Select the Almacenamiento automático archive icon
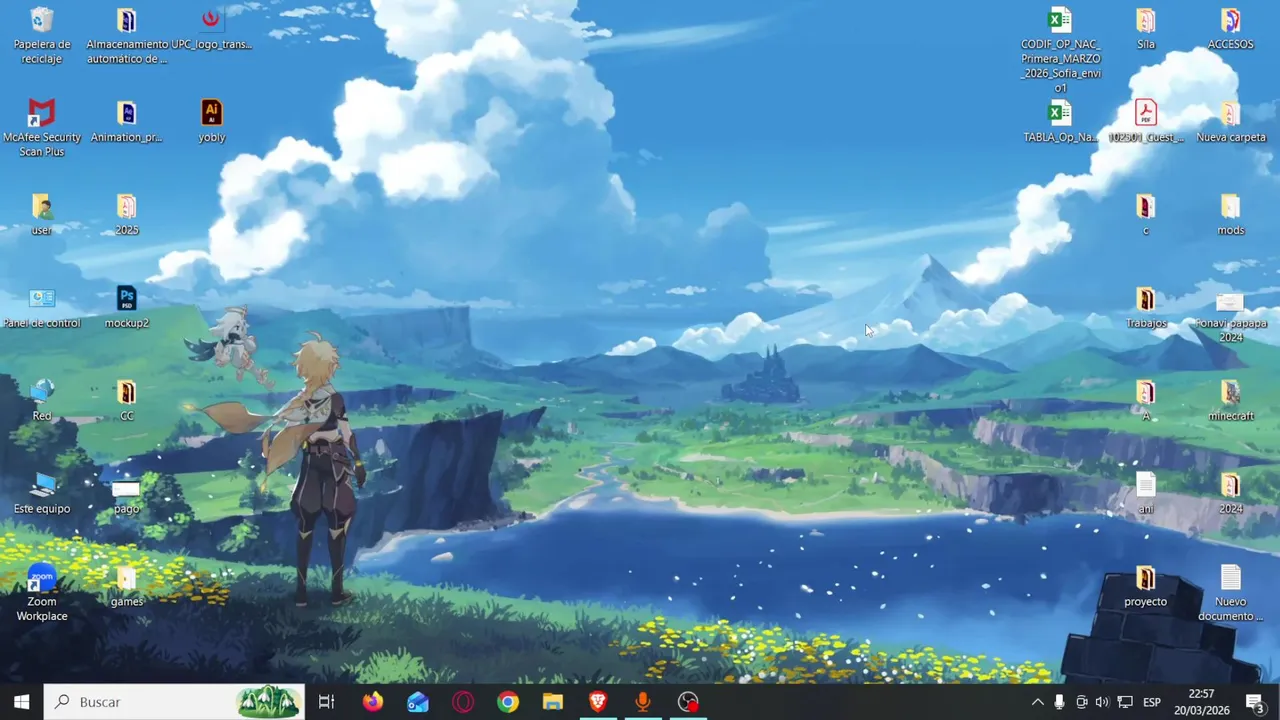 [127, 35]
